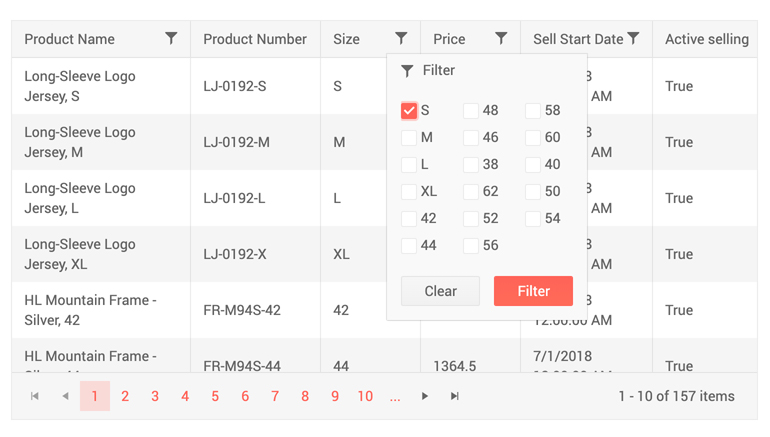Select page 1 in the pager
Image resolution: width=770 pixels, height=437 pixels.
(x=95, y=396)
